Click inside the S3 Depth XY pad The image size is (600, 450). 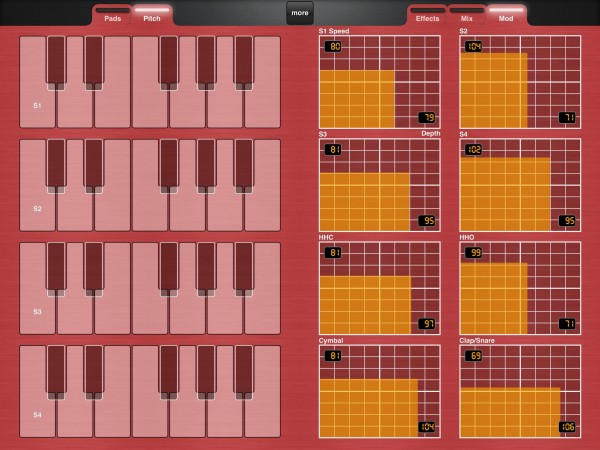[x=380, y=185]
